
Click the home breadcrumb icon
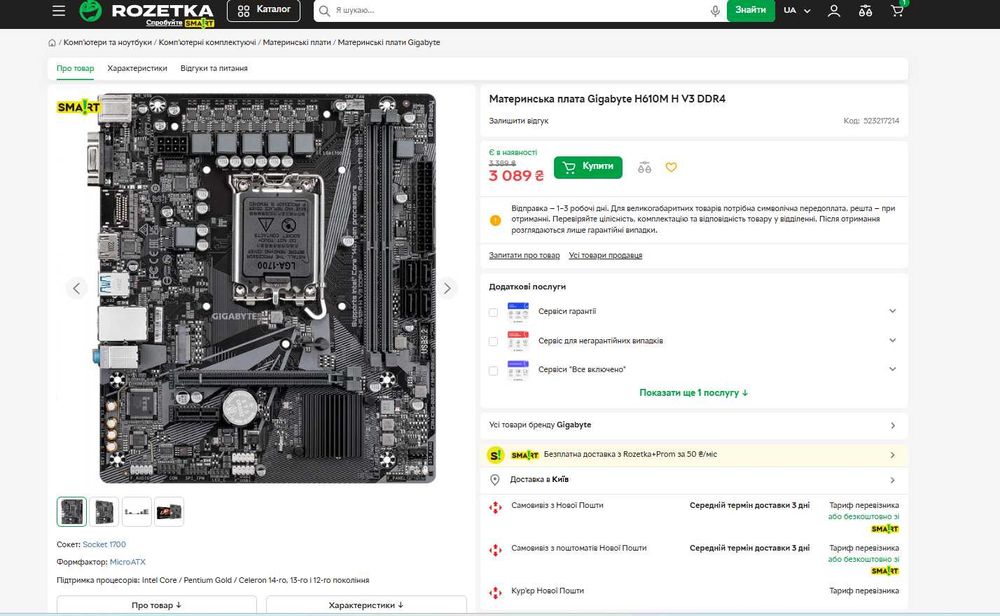[x=52, y=43]
